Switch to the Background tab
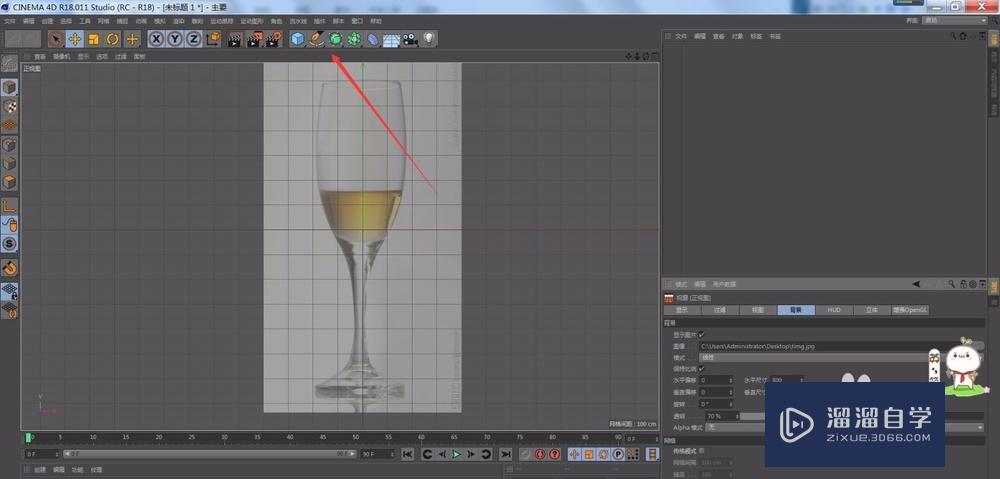Image resolution: width=1000 pixels, height=479 pixels. [x=796, y=310]
